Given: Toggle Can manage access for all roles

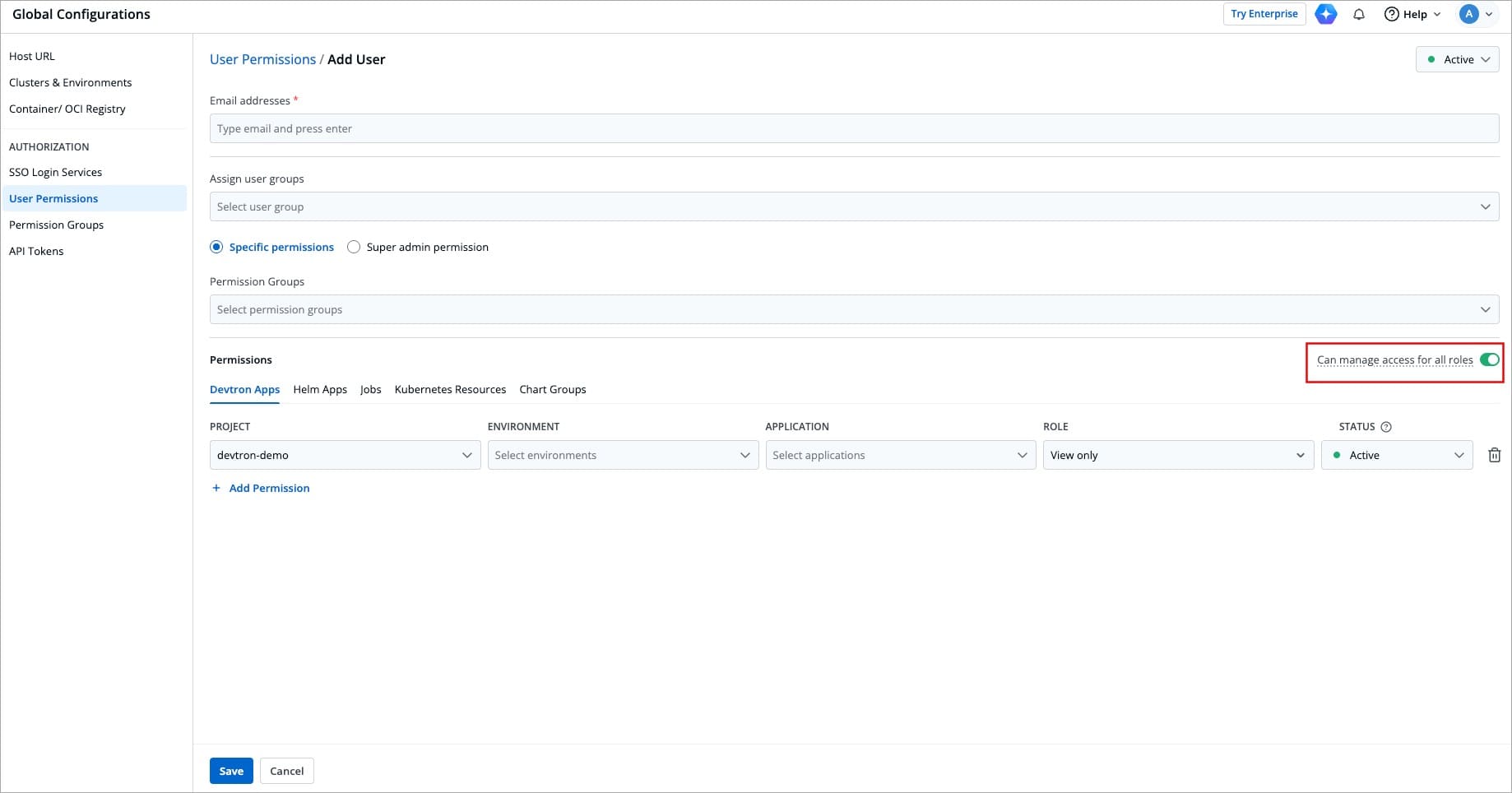Looking at the screenshot, I should [x=1489, y=359].
